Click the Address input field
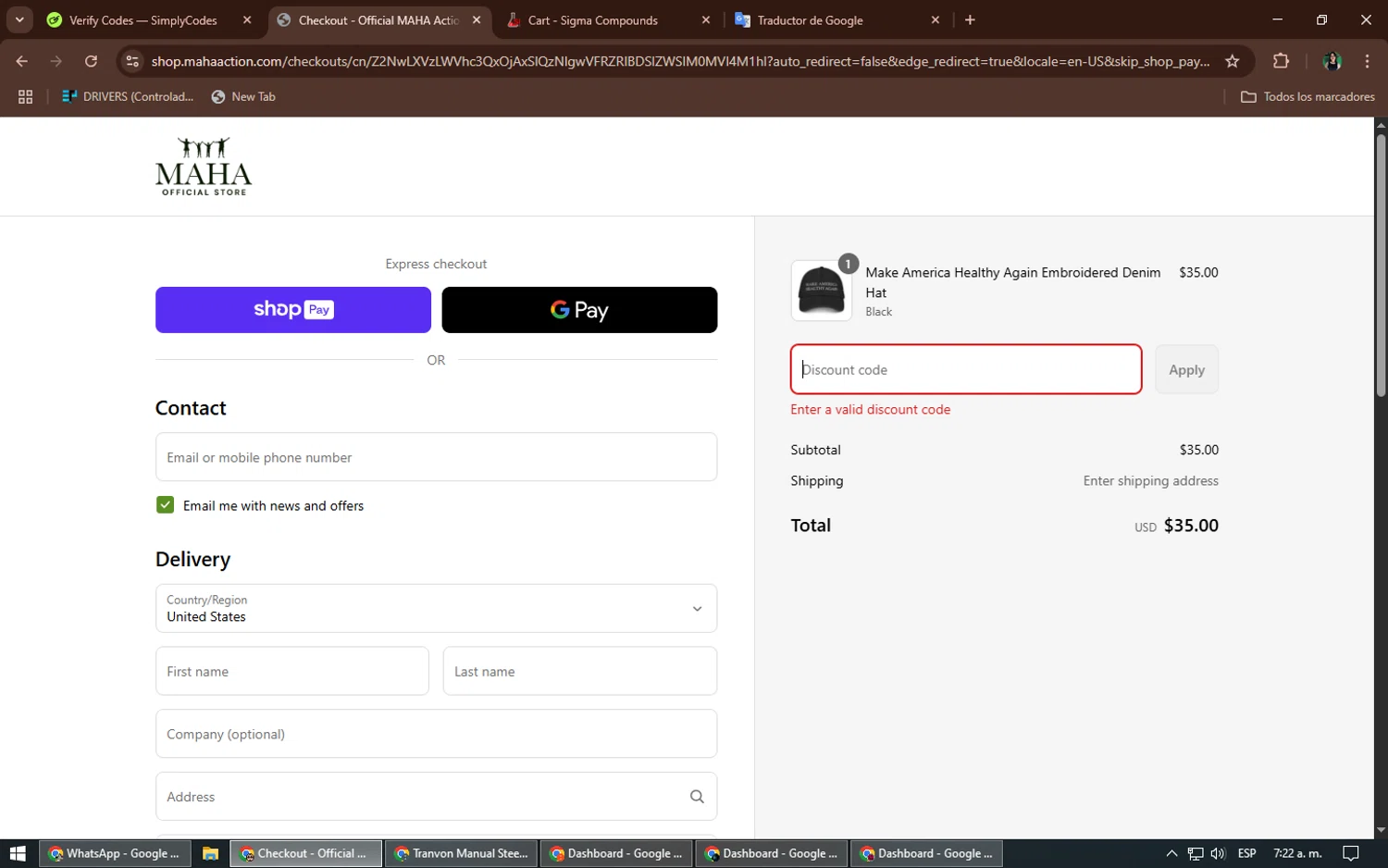Viewport: 1388px width, 868px height. [436, 797]
